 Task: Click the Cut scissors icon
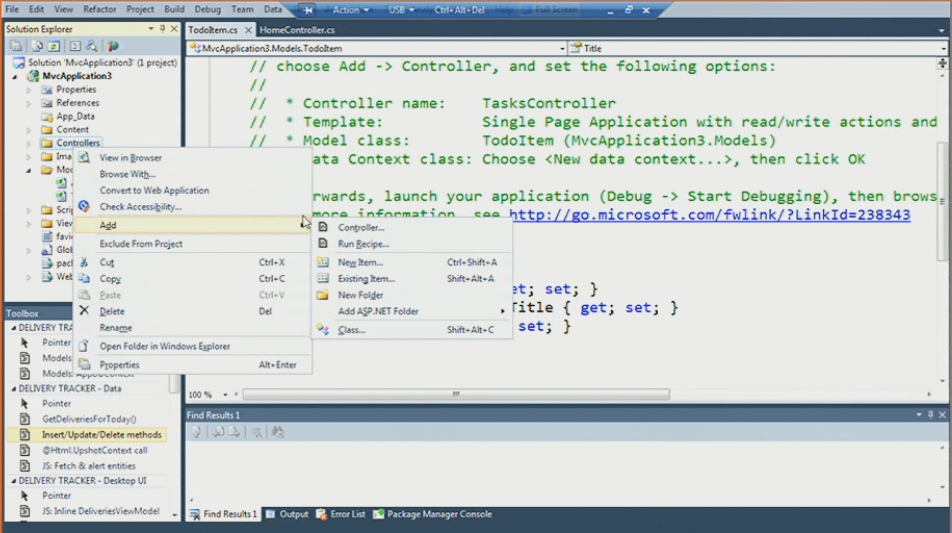click(84, 262)
